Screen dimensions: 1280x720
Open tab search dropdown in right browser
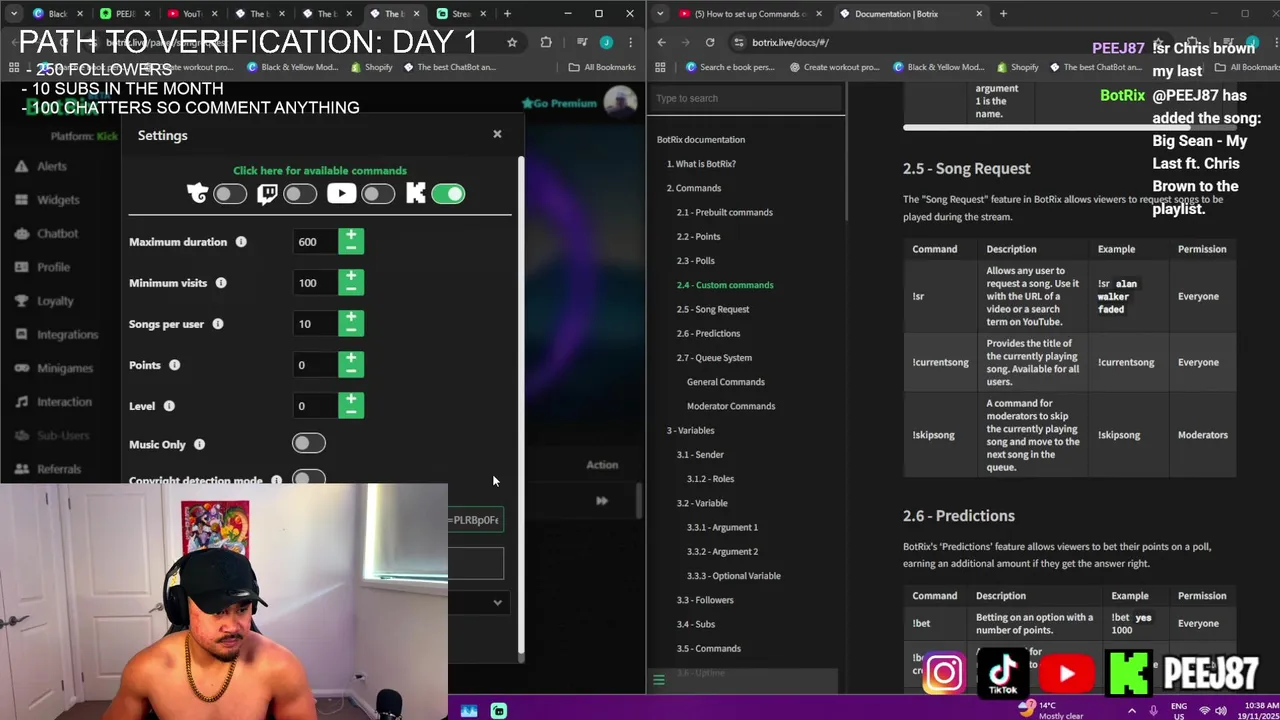tap(660, 14)
